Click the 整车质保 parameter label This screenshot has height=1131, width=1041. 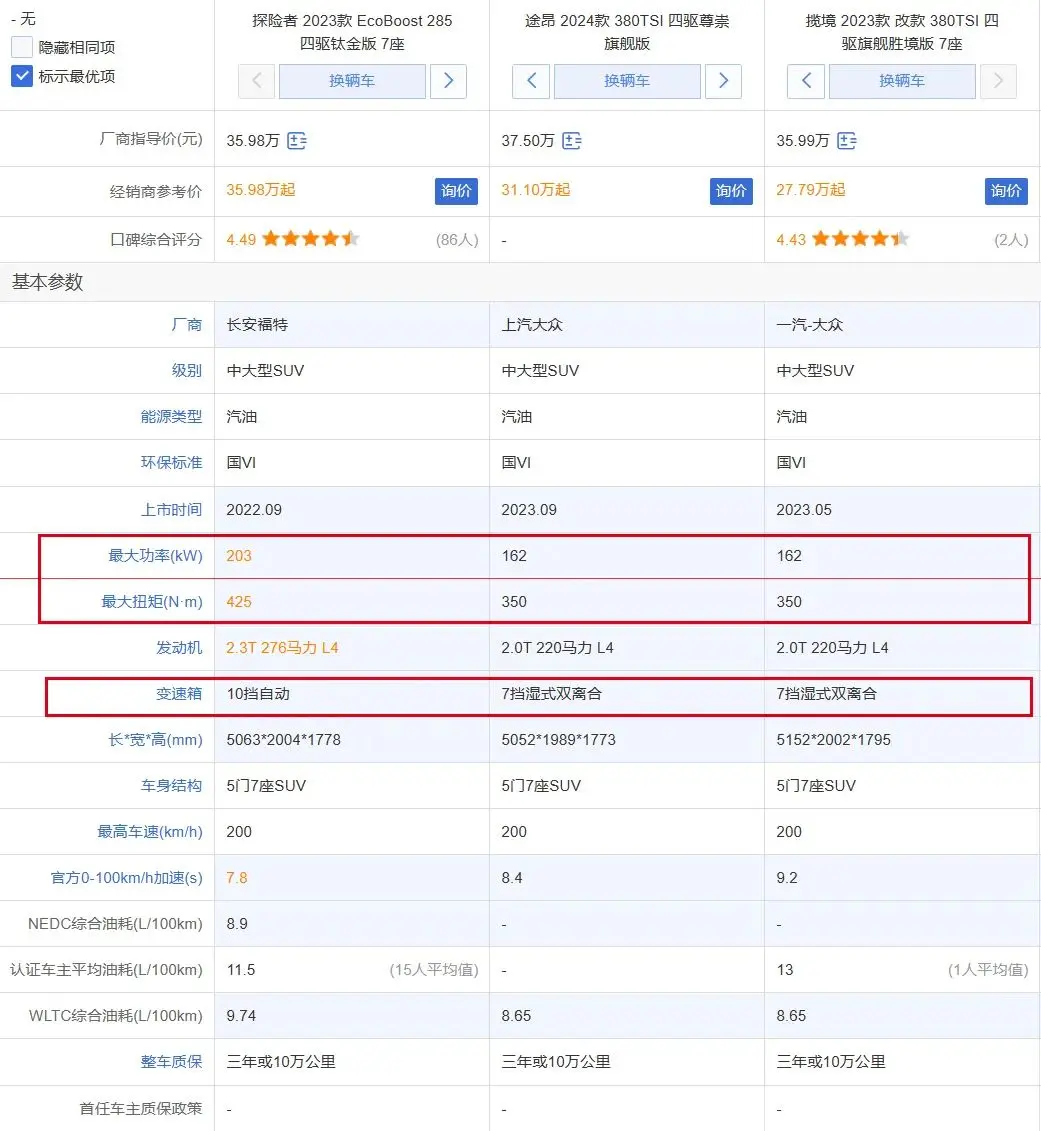172,1062
